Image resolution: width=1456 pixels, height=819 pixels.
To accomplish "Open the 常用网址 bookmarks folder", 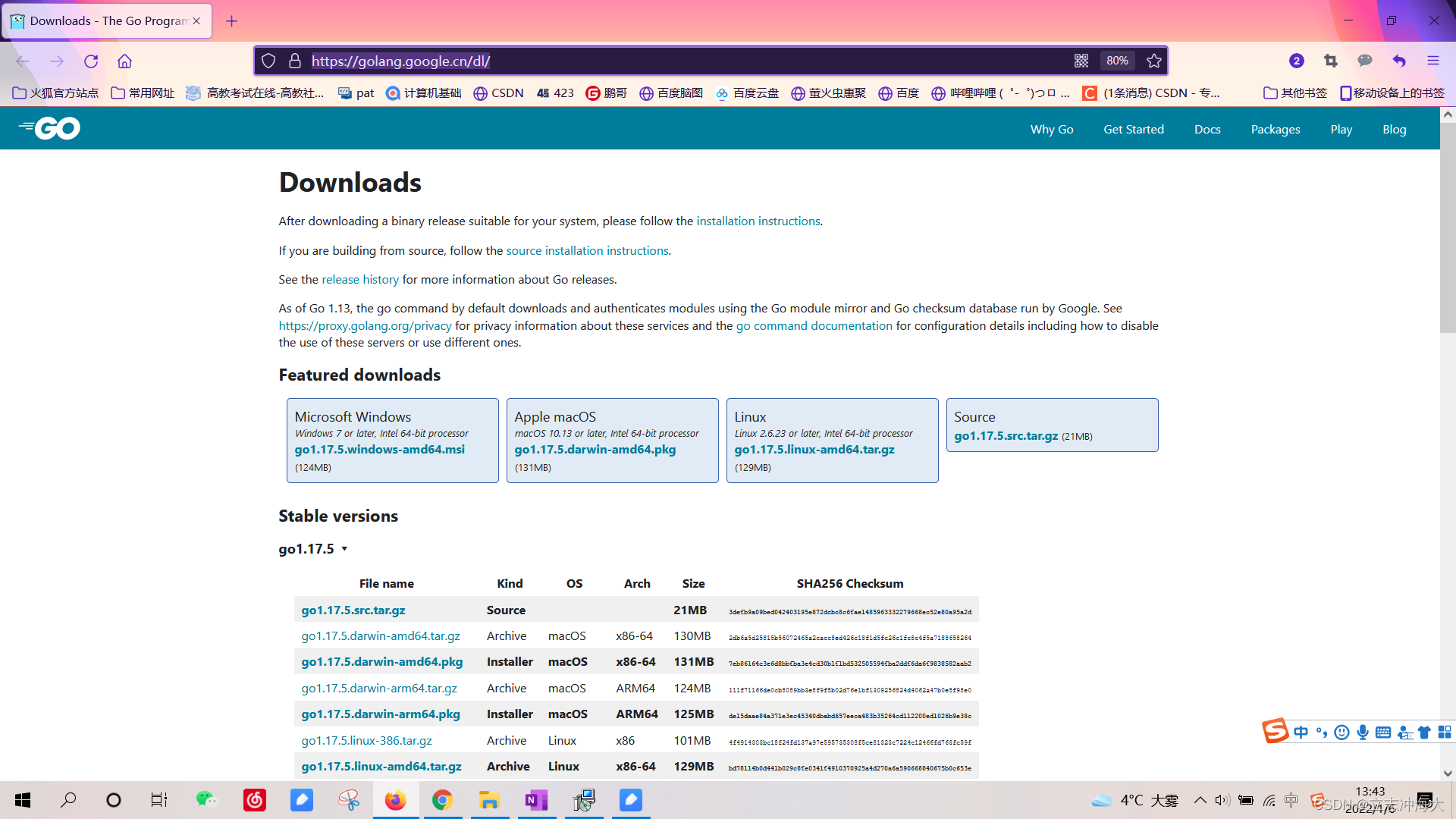I will 143,93.
